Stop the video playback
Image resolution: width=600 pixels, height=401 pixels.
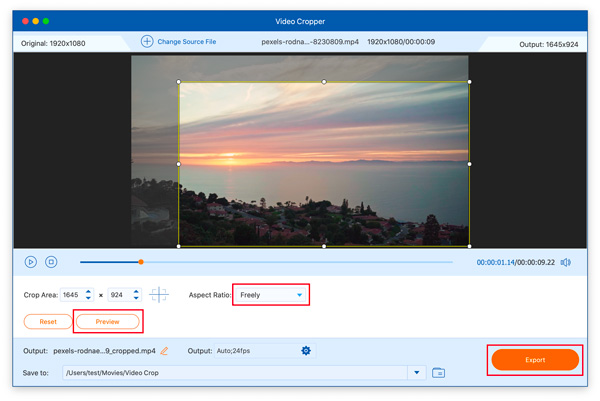pyautogui.click(x=51, y=262)
